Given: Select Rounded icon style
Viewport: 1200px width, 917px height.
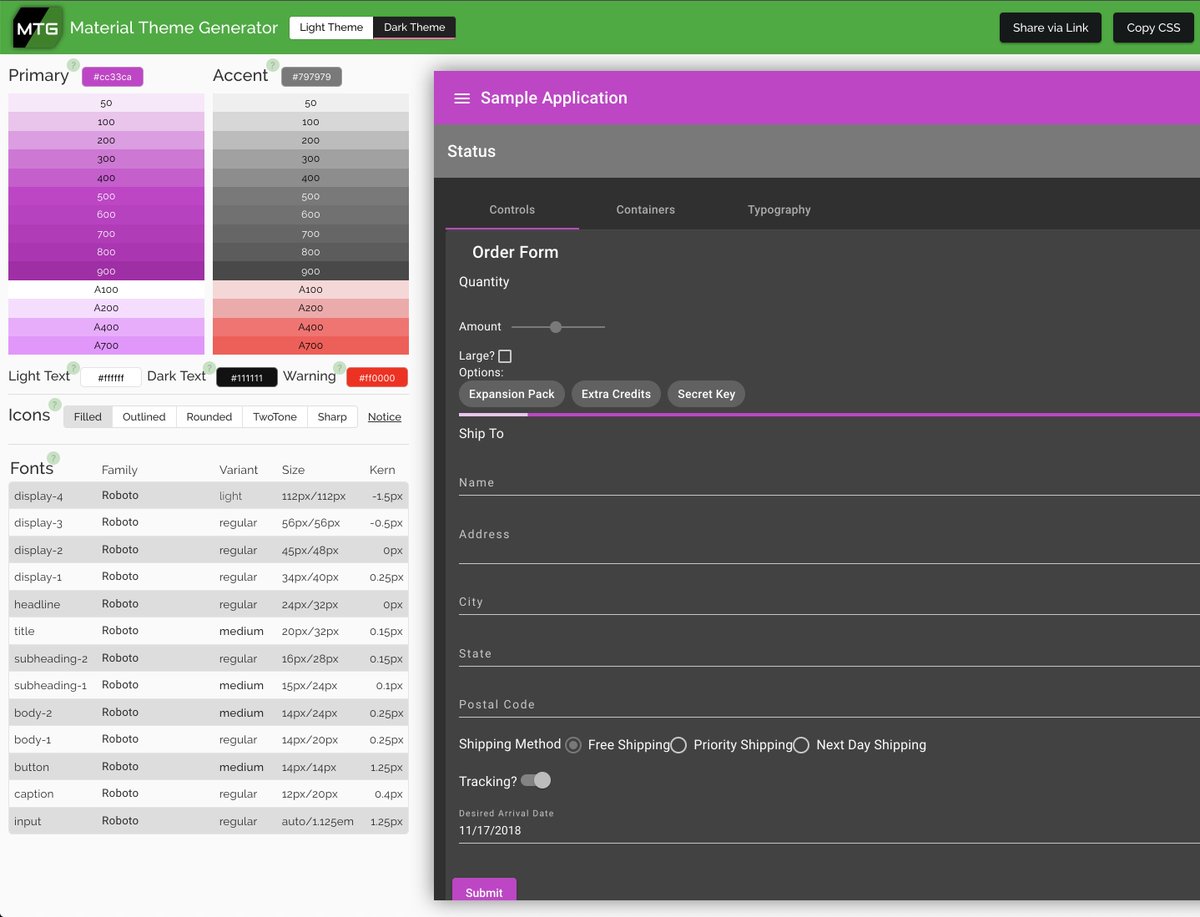Looking at the screenshot, I should click(x=209, y=417).
